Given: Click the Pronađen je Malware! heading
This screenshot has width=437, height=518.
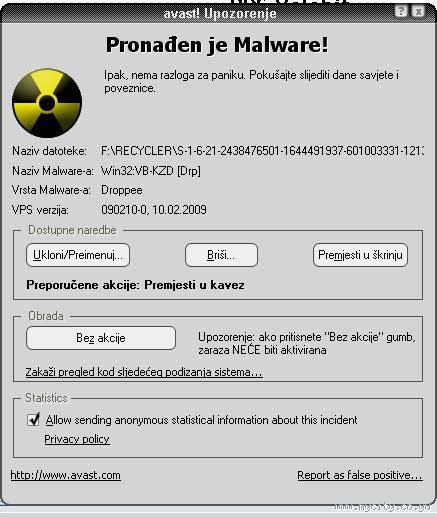Looking at the screenshot, I should click(x=217, y=45).
